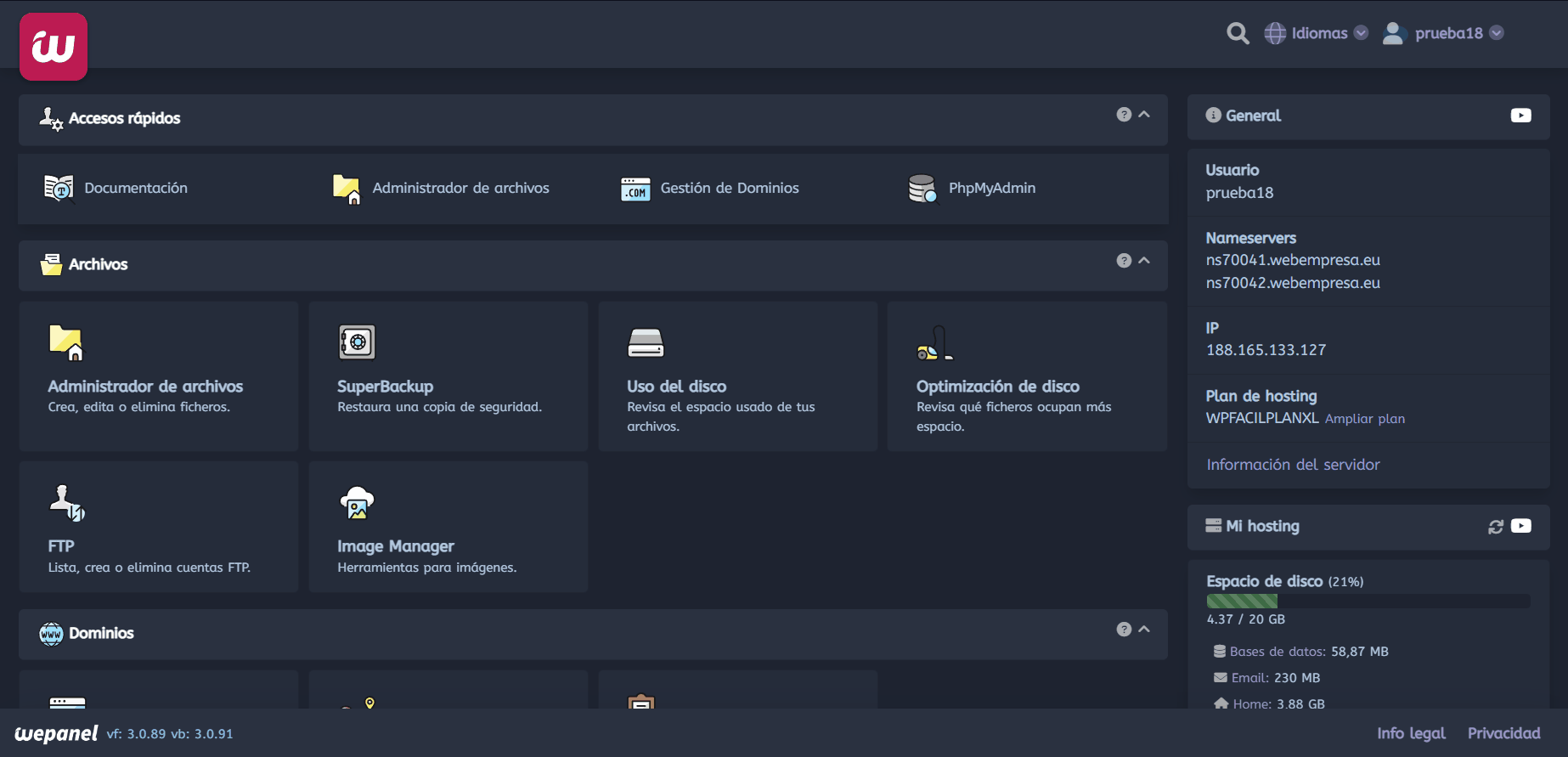Open the Idiomas language dropdown

coord(1317,33)
